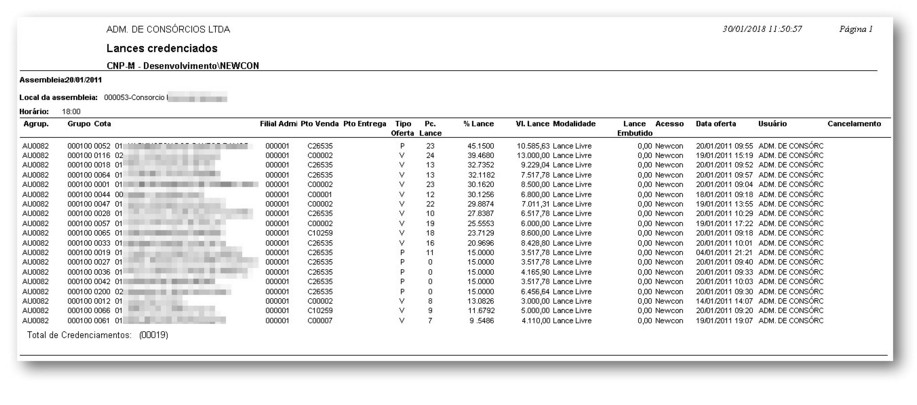
Task: Click the bid value '8.428,80'
Action: [x=535, y=243]
